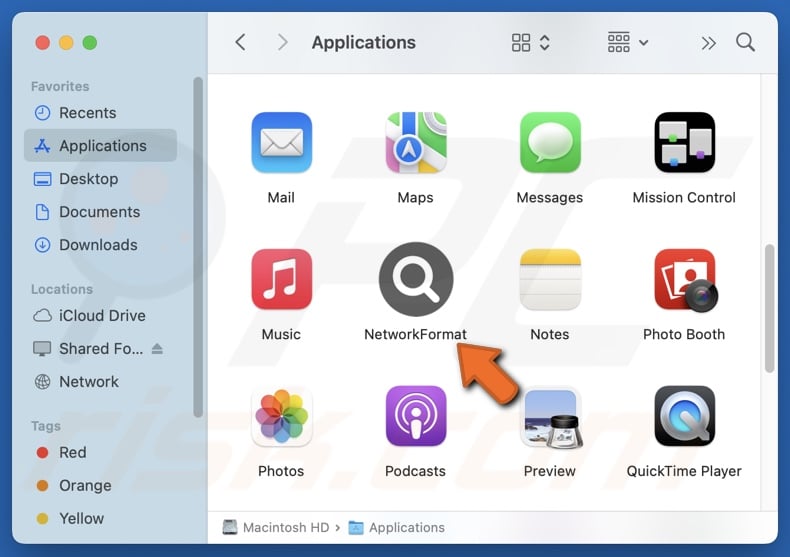Go forward with the right chevron

(283, 42)
